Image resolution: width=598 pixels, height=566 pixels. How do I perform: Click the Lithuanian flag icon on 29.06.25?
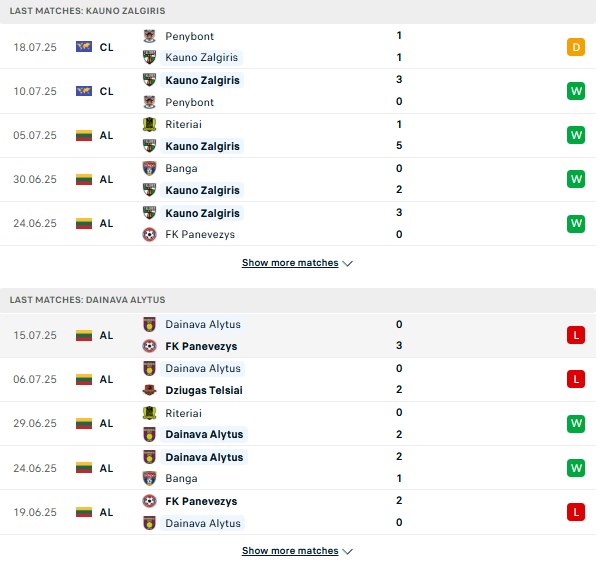click(84, 423)
